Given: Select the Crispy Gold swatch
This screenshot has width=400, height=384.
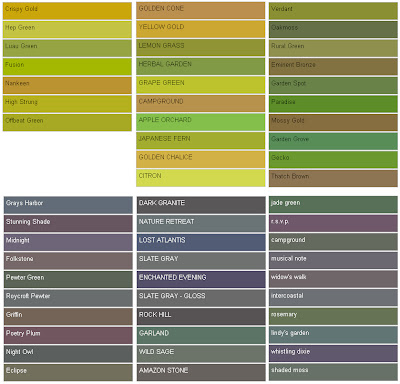Looking at the screenshot, I should (x=67, y=11).
